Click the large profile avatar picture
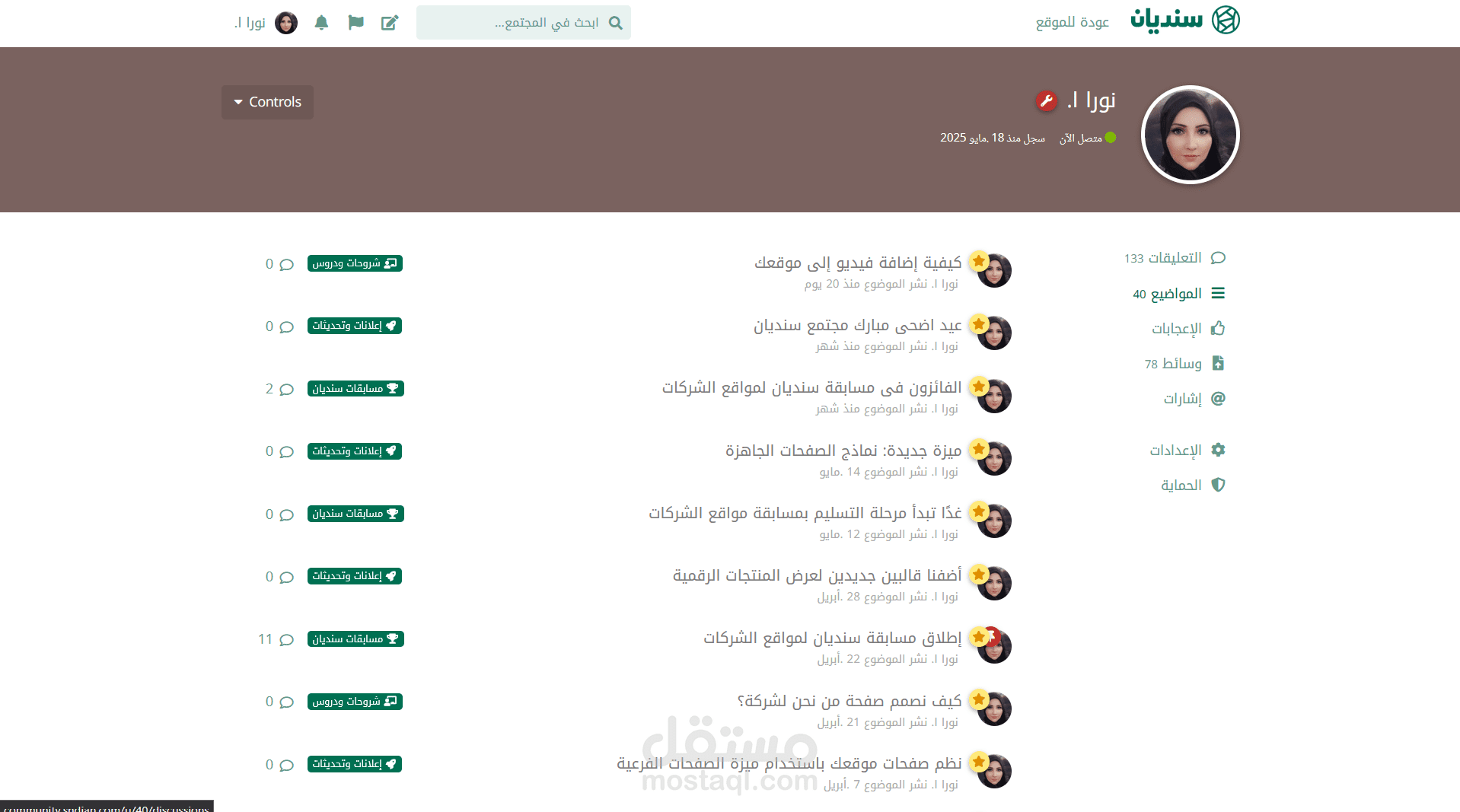 (x=1191, y=135)
